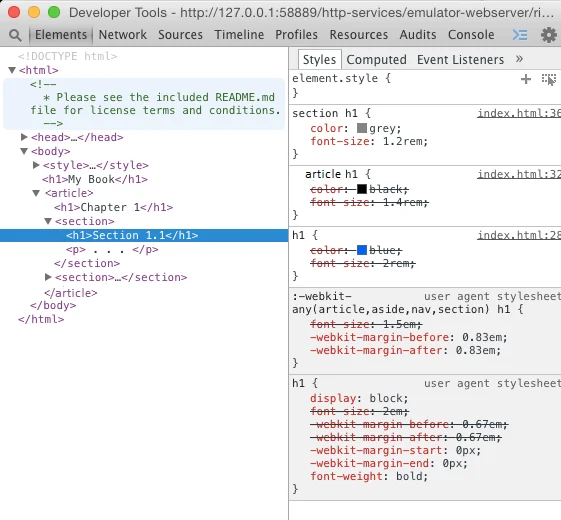The image size is (561, 520).
Task: Collapse the html node triangle
Action: tap(12, 70)
